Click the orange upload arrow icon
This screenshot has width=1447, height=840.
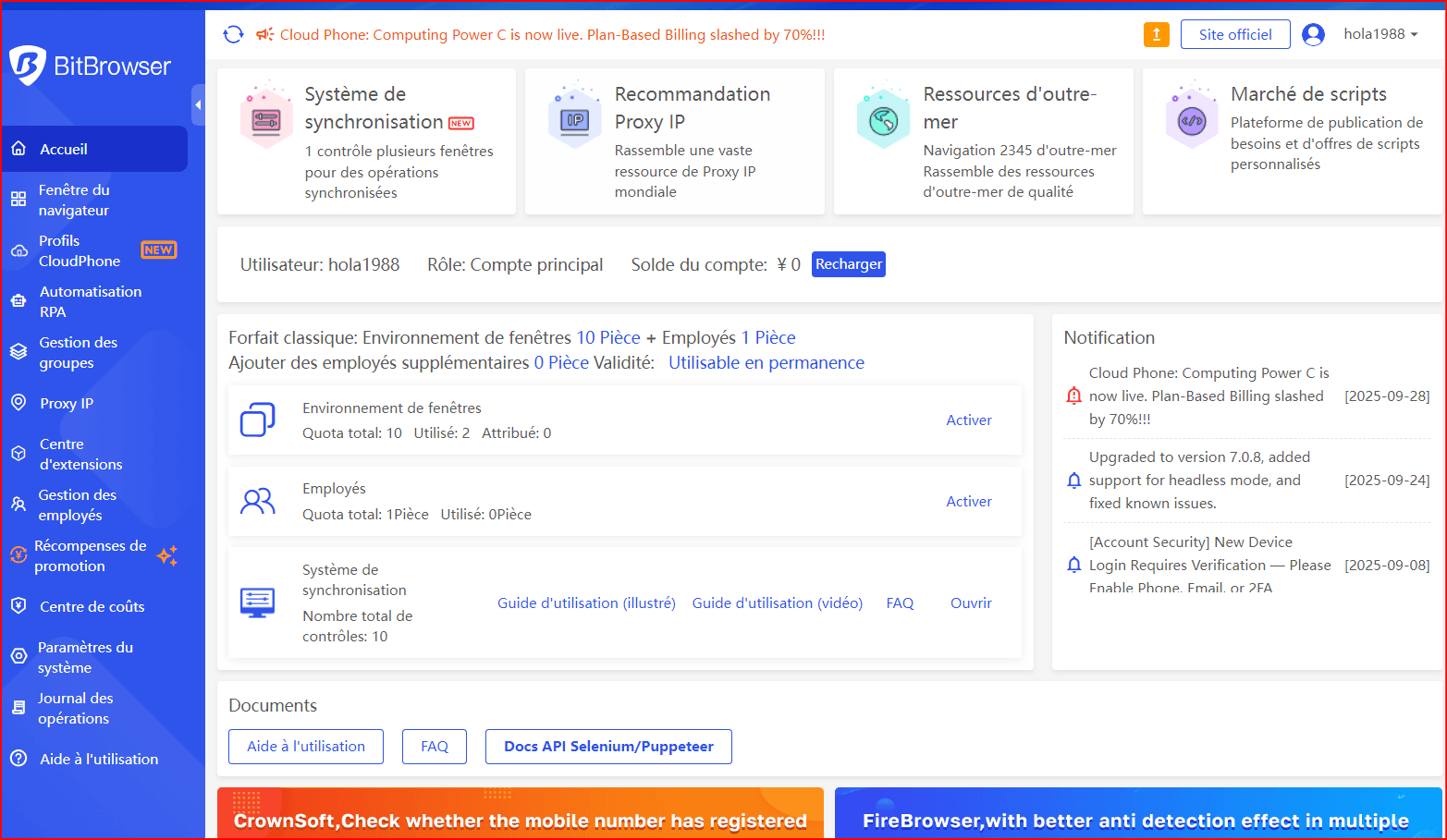(1156, 35)
